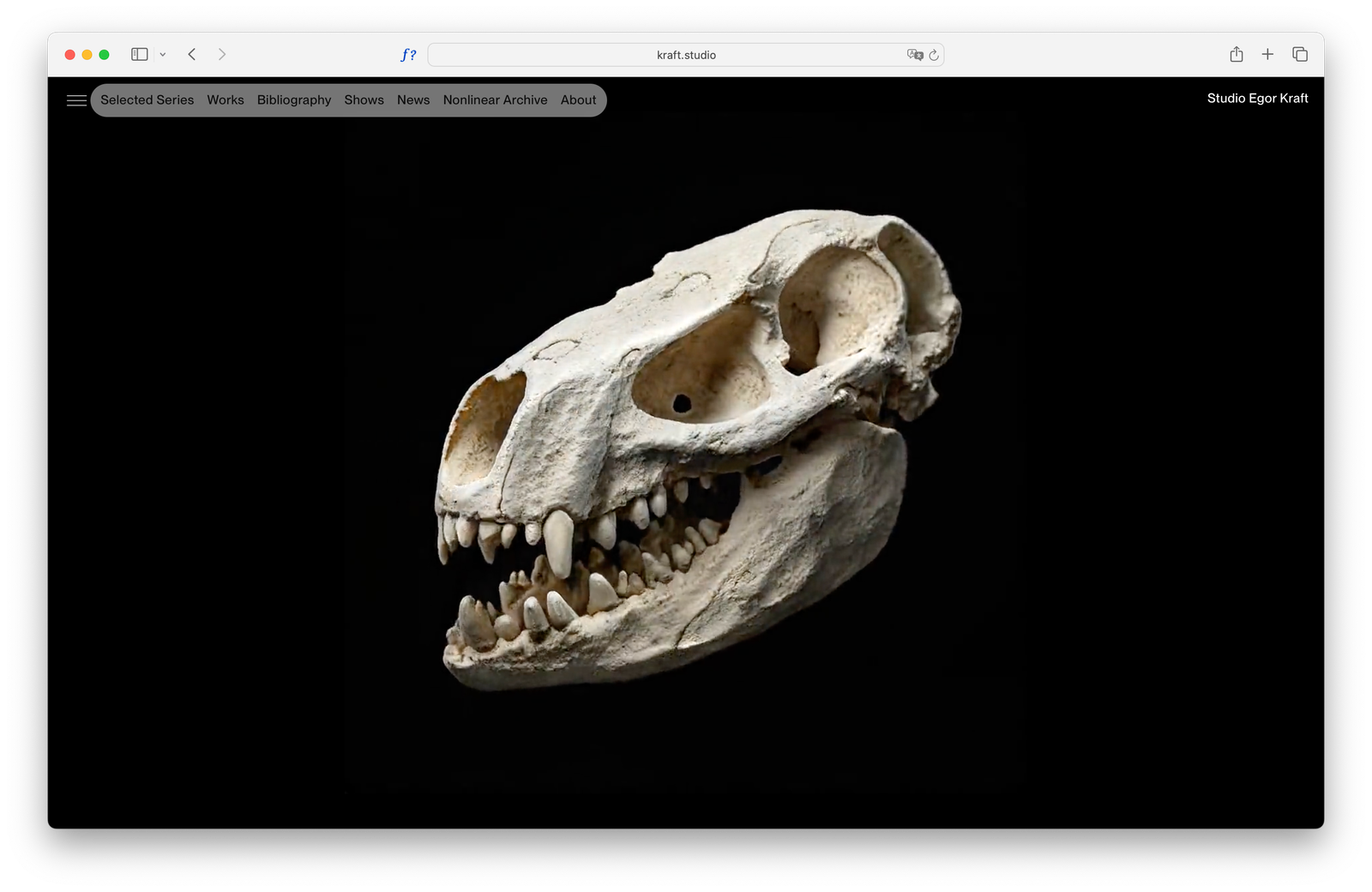Click the translate page icon

click(x=914, y=55)
